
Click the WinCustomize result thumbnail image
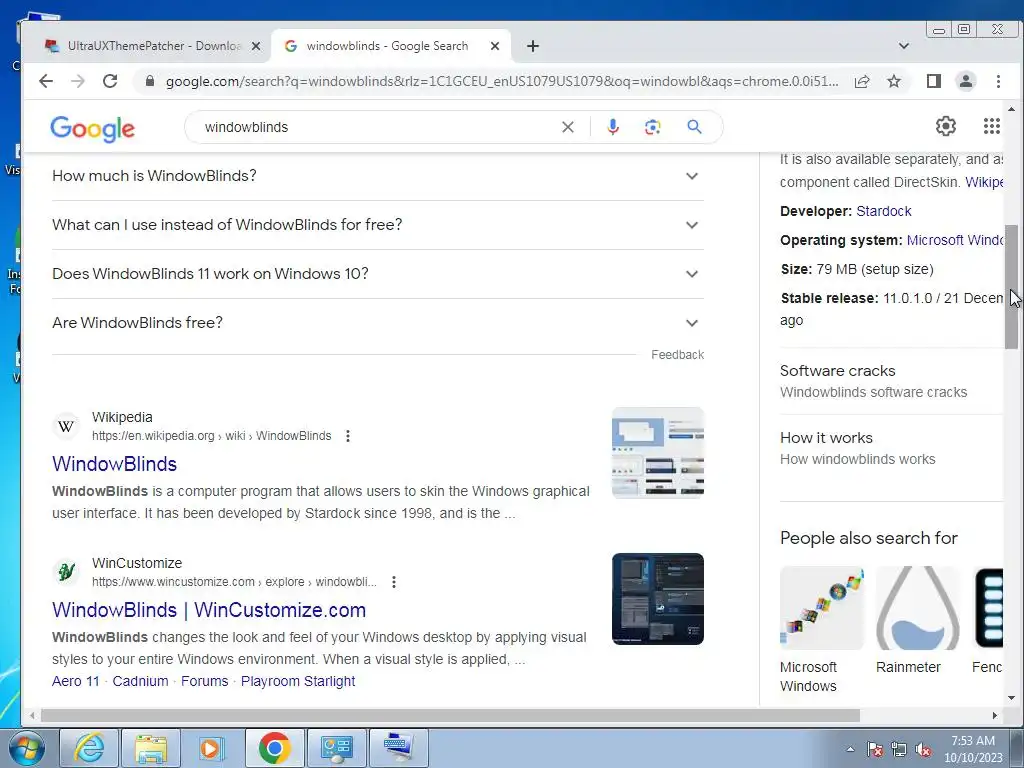pyautogui.click(x=658, y=599)
